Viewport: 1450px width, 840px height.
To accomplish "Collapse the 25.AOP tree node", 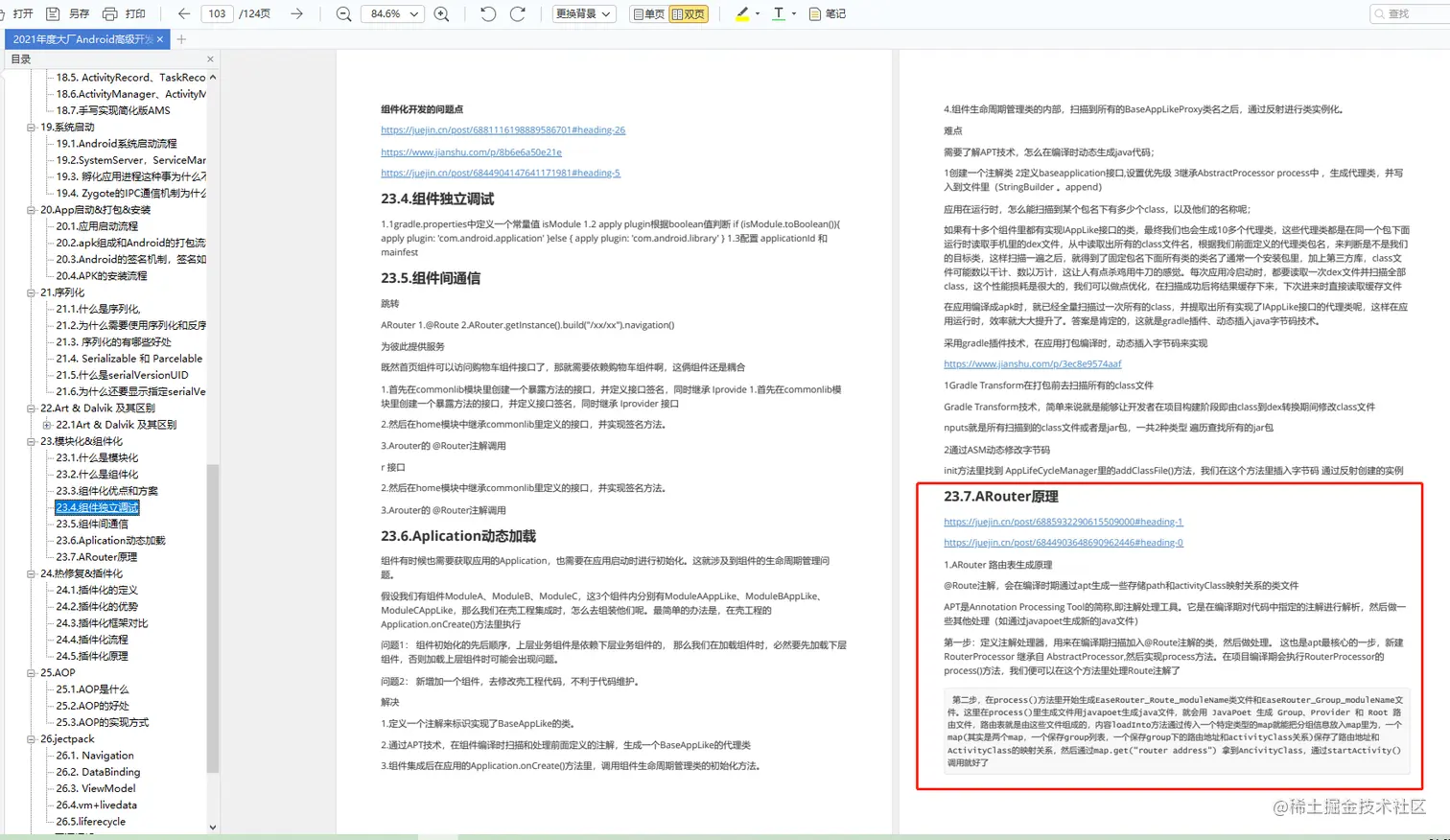I will click(x=32, y=673).
